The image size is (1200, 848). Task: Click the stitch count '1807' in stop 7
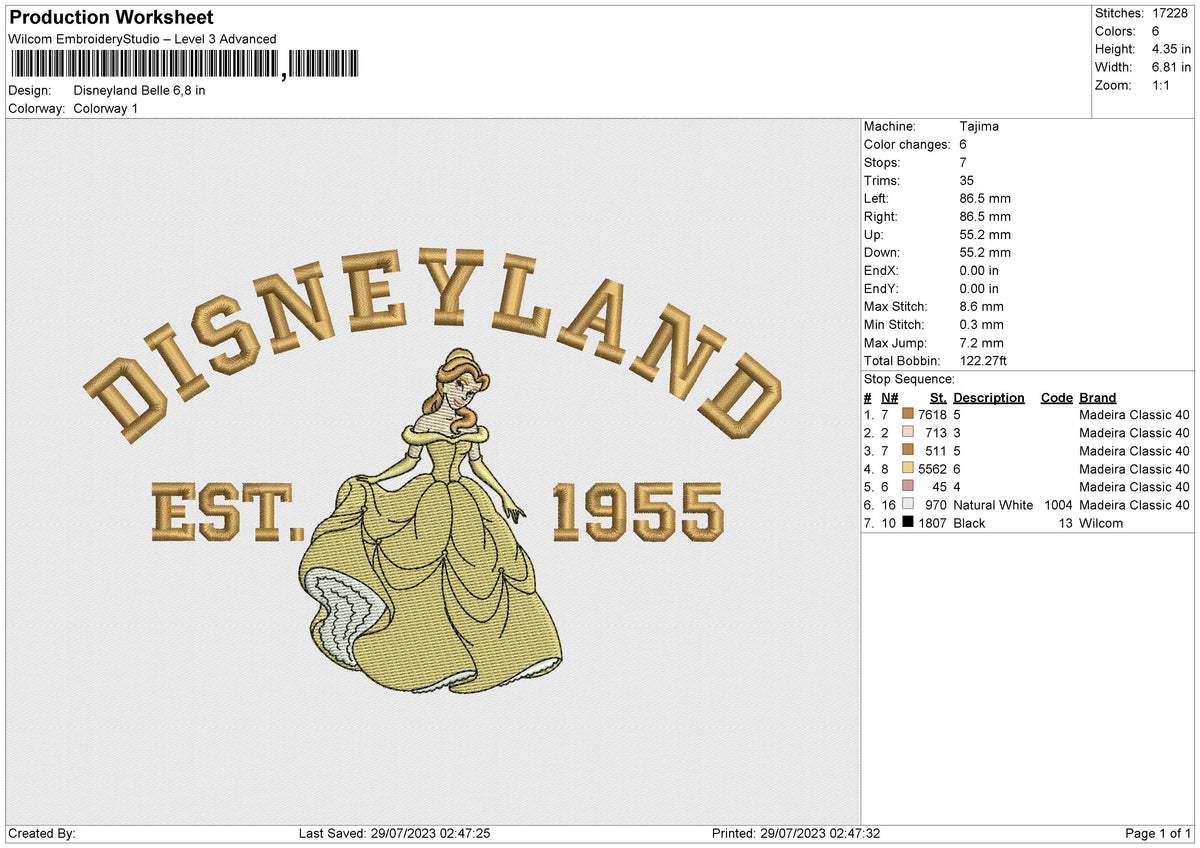(x=932, y=522)
